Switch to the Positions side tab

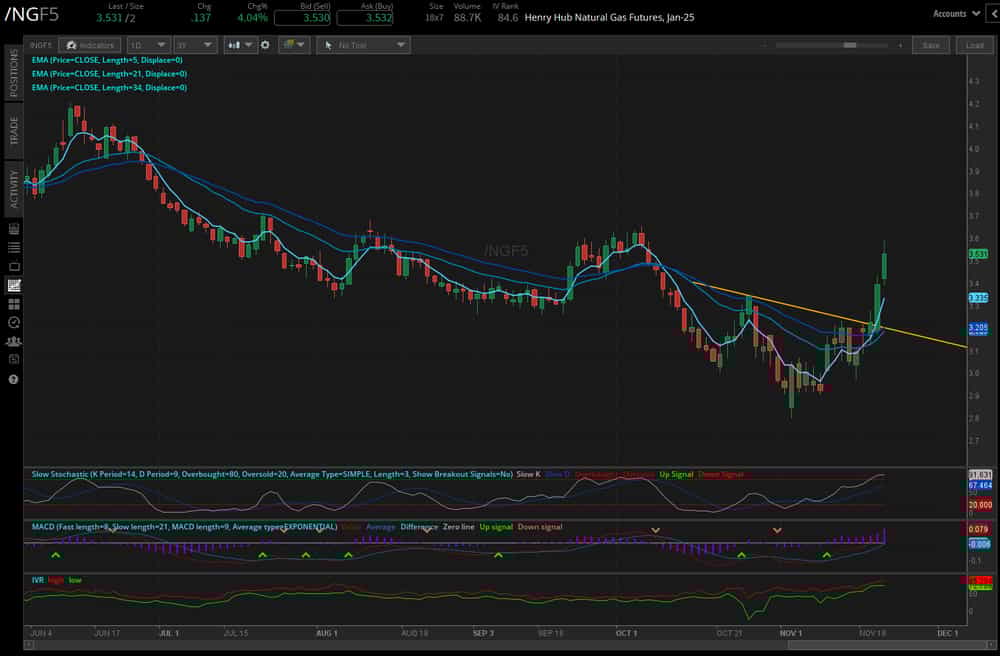[14, 74]
